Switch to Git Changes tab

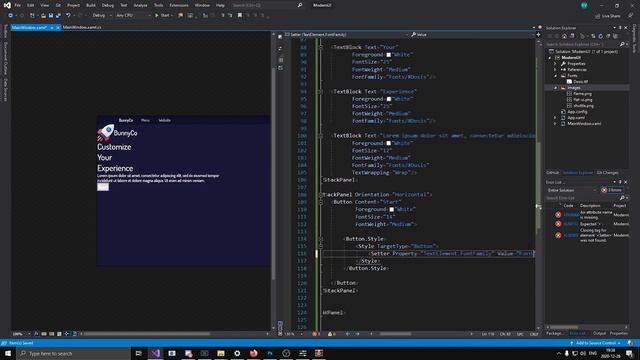(607, 173)
